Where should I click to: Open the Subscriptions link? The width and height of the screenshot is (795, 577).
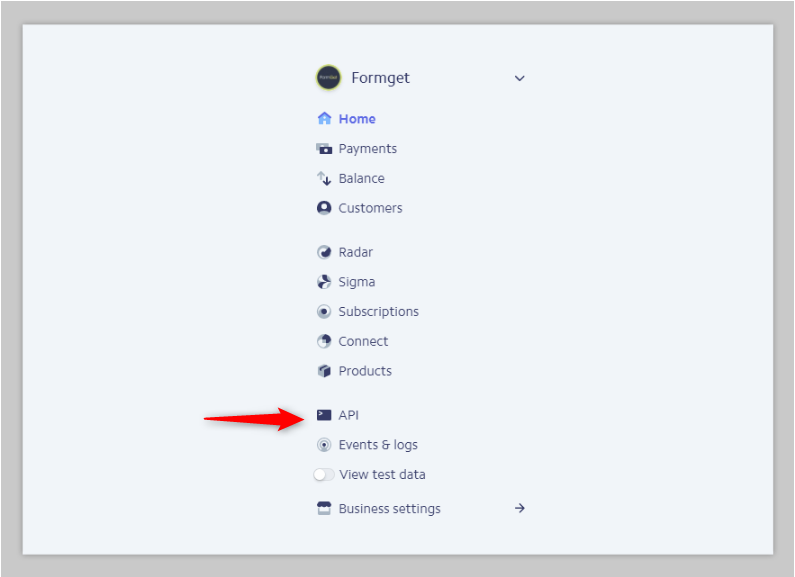pos(379,311)
